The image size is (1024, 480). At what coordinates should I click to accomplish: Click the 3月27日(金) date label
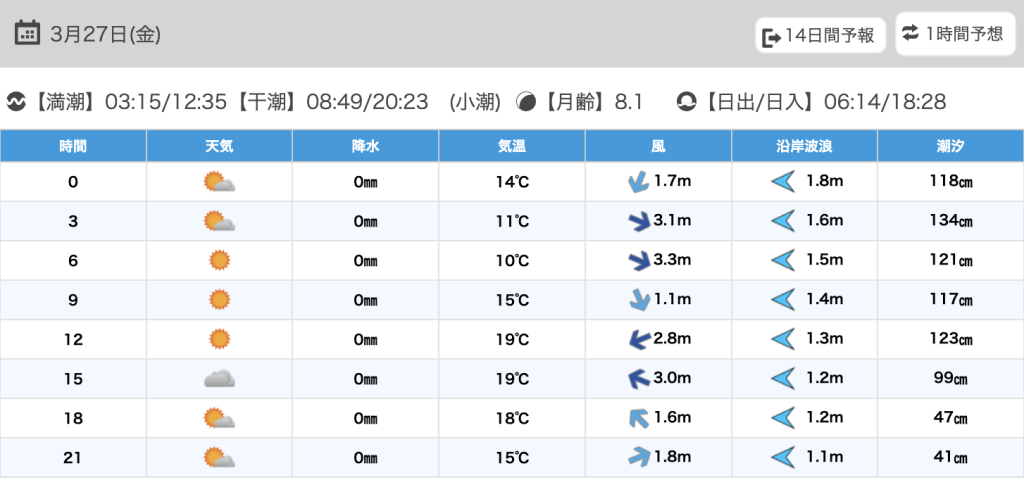[x=105, y=34]
